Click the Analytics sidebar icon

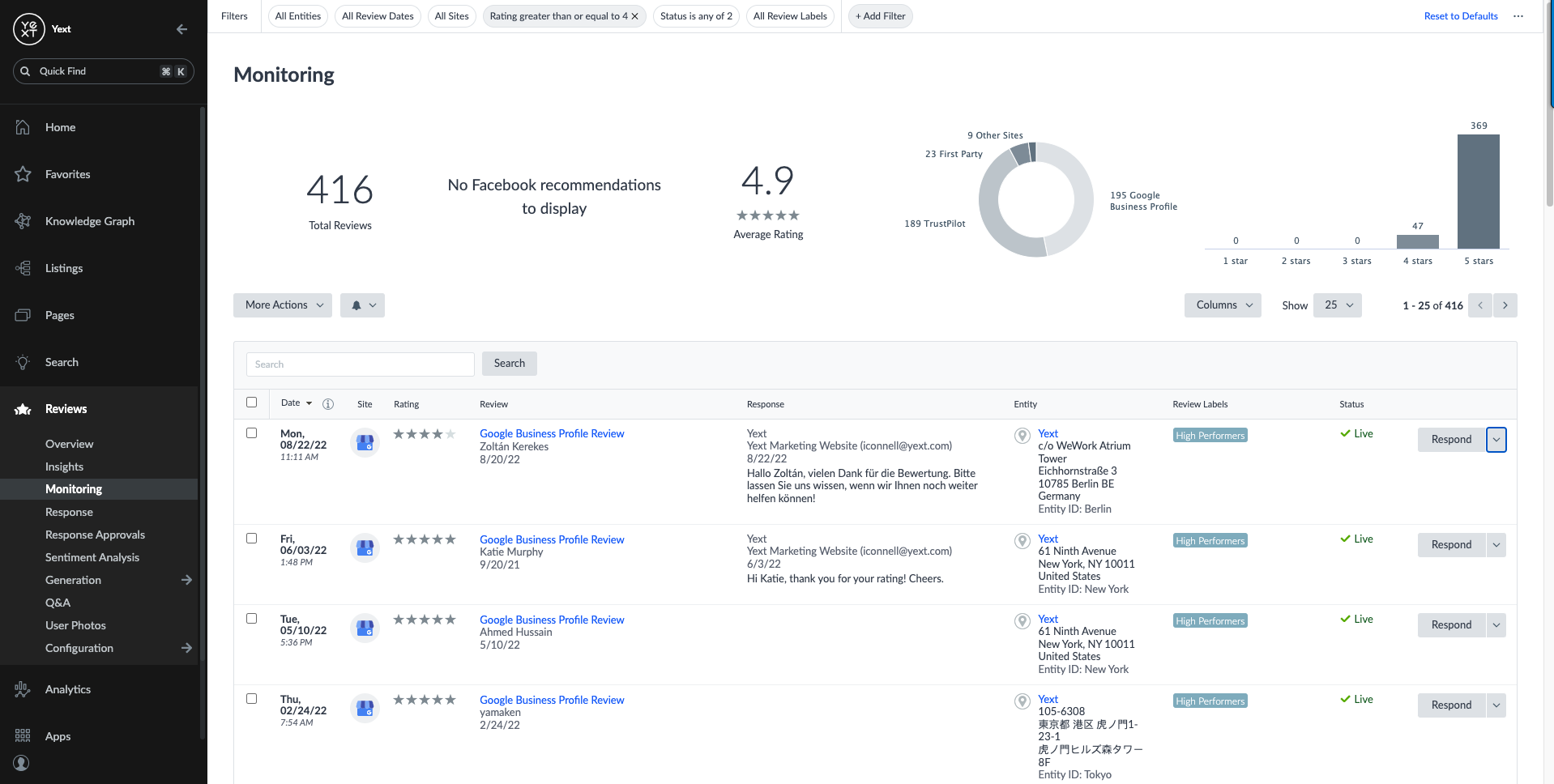(x=23, y=689)
